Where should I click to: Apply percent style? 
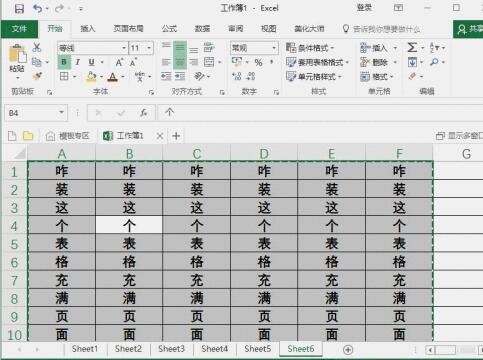click(x=258, y=62)
